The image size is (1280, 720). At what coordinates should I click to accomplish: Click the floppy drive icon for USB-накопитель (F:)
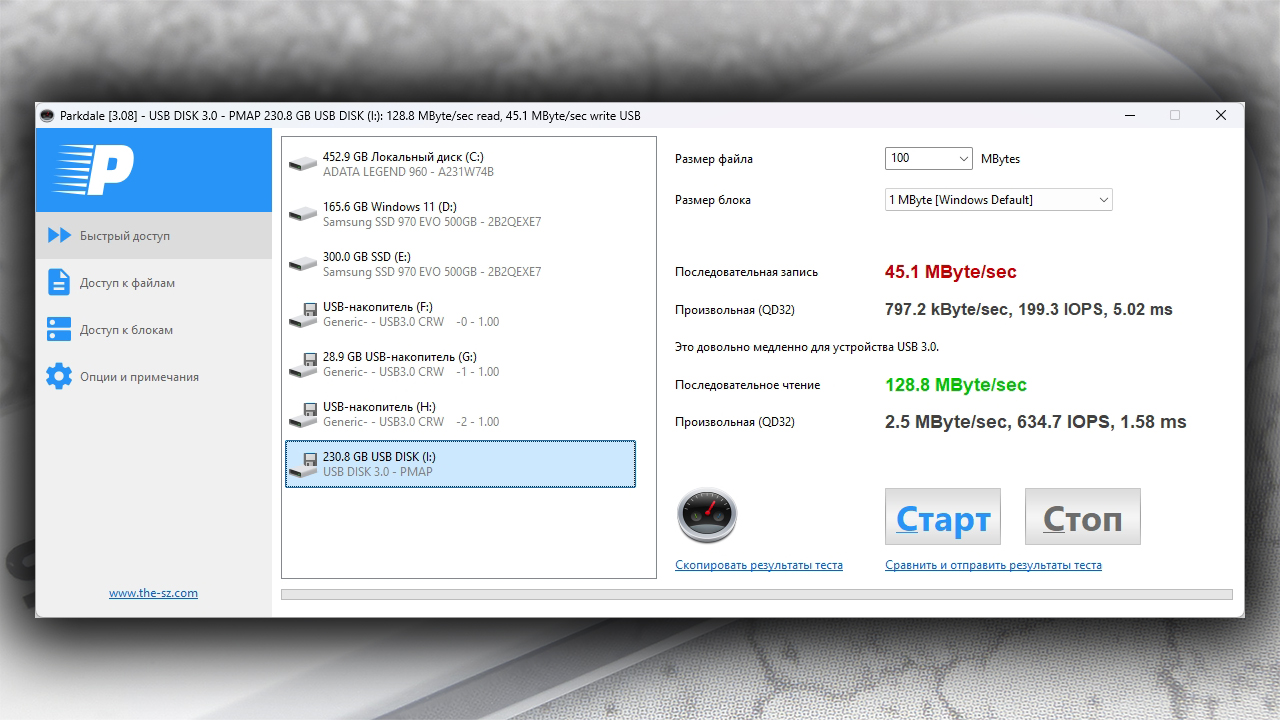tap(302, 314)
